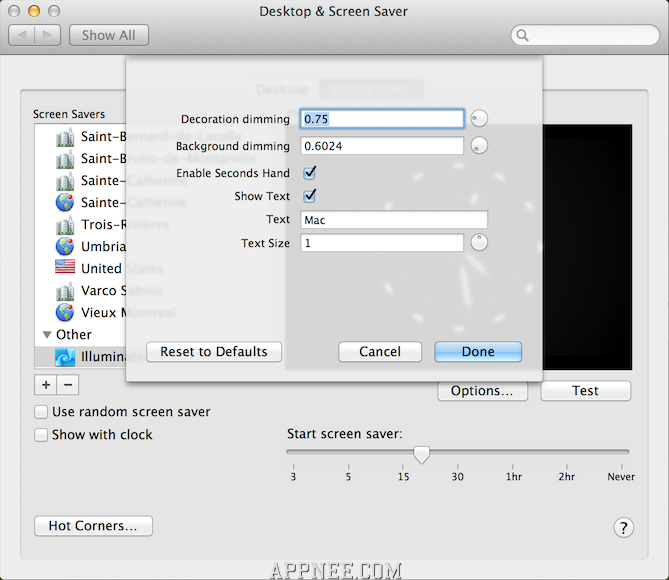Enable Show with clock checkbox
Image resolution: width=669 pixels, height=580 pixels.
point(41,435)
